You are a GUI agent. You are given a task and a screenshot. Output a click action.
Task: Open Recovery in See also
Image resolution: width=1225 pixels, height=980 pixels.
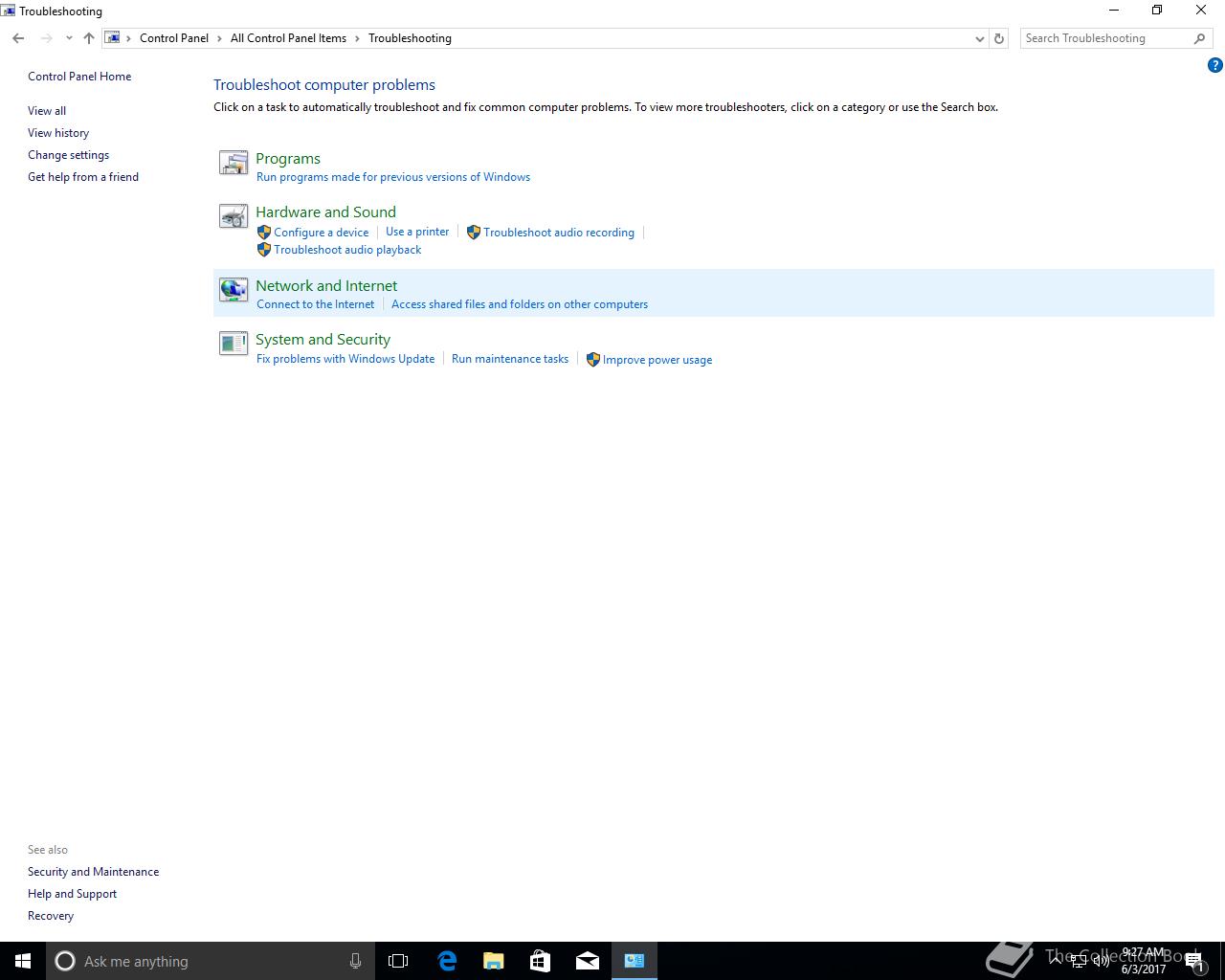pos(51,916)
